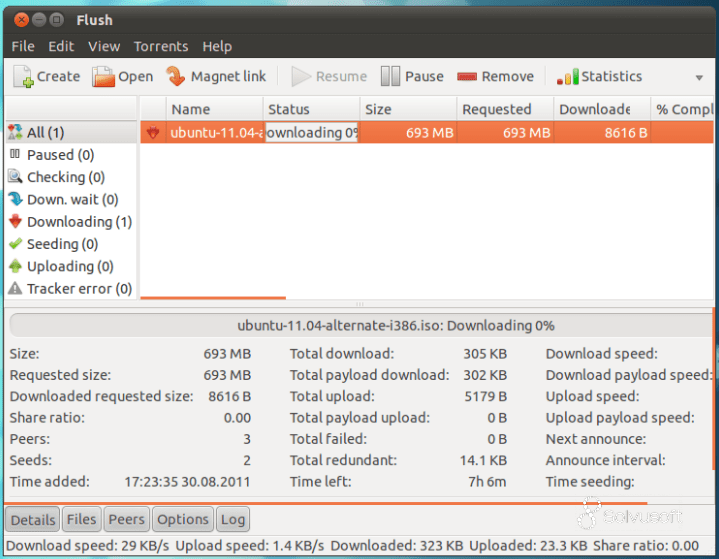
Task: Click the Paused category icon
Action: (x=15, y=154)
